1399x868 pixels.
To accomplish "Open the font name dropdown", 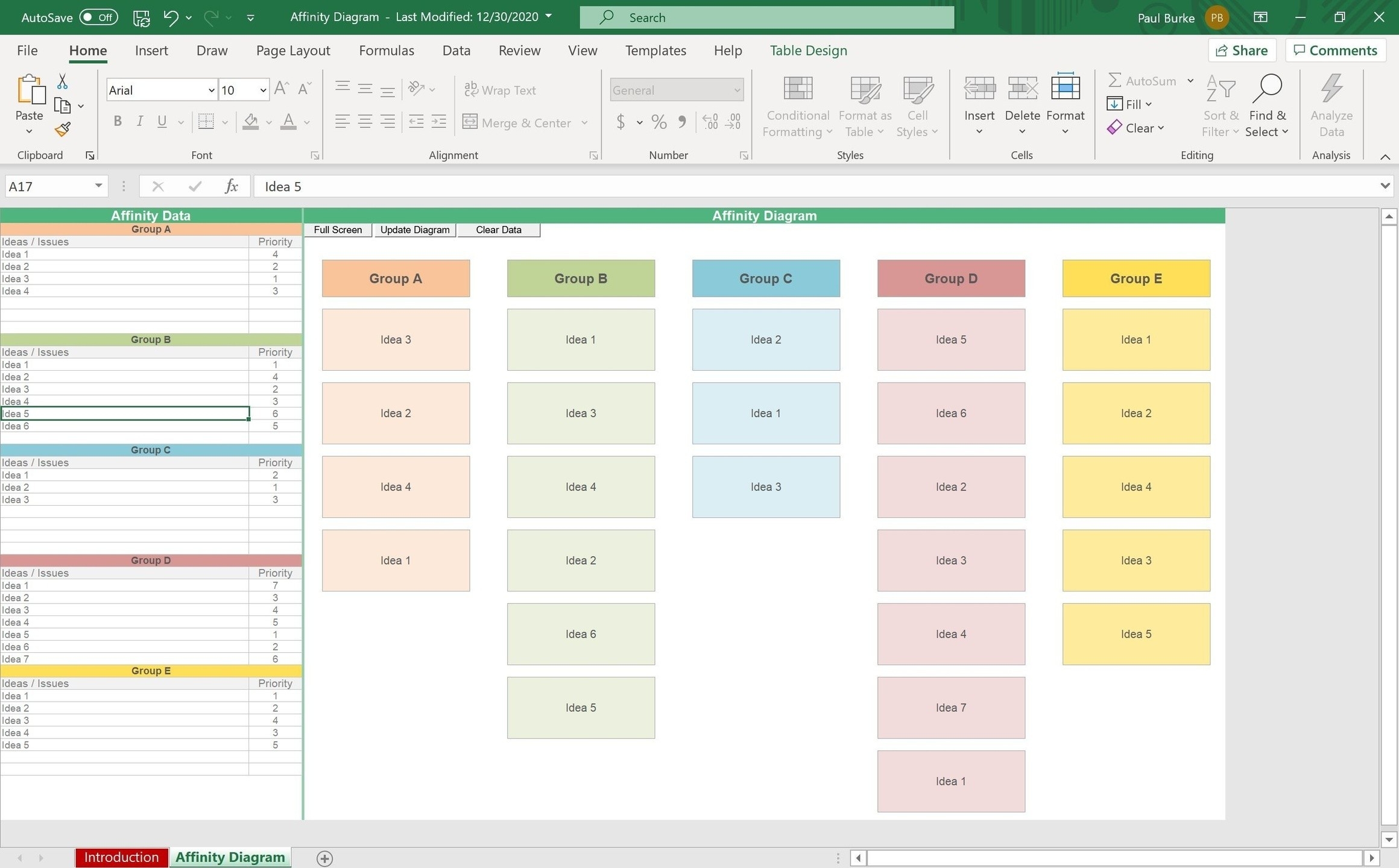I will click(x=211, y=90).
